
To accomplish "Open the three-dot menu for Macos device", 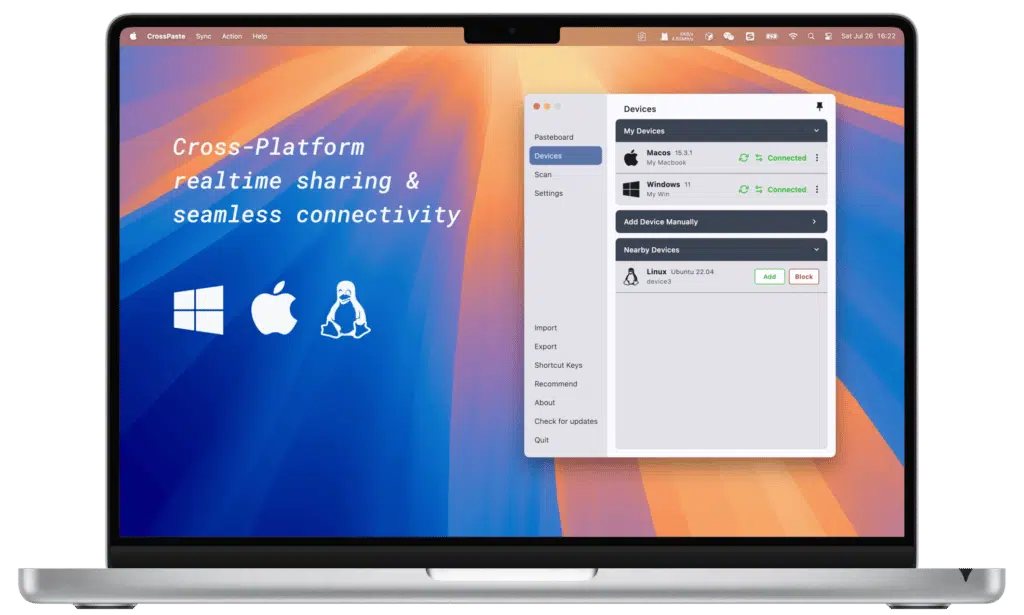I will click(x=817, y=158).
